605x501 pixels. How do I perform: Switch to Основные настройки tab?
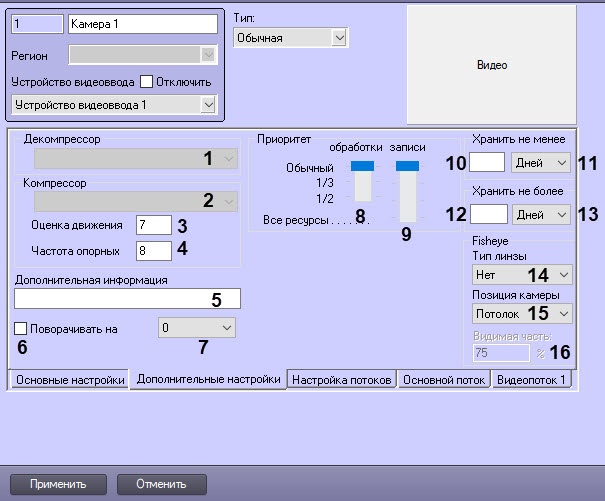click(69, 380)
